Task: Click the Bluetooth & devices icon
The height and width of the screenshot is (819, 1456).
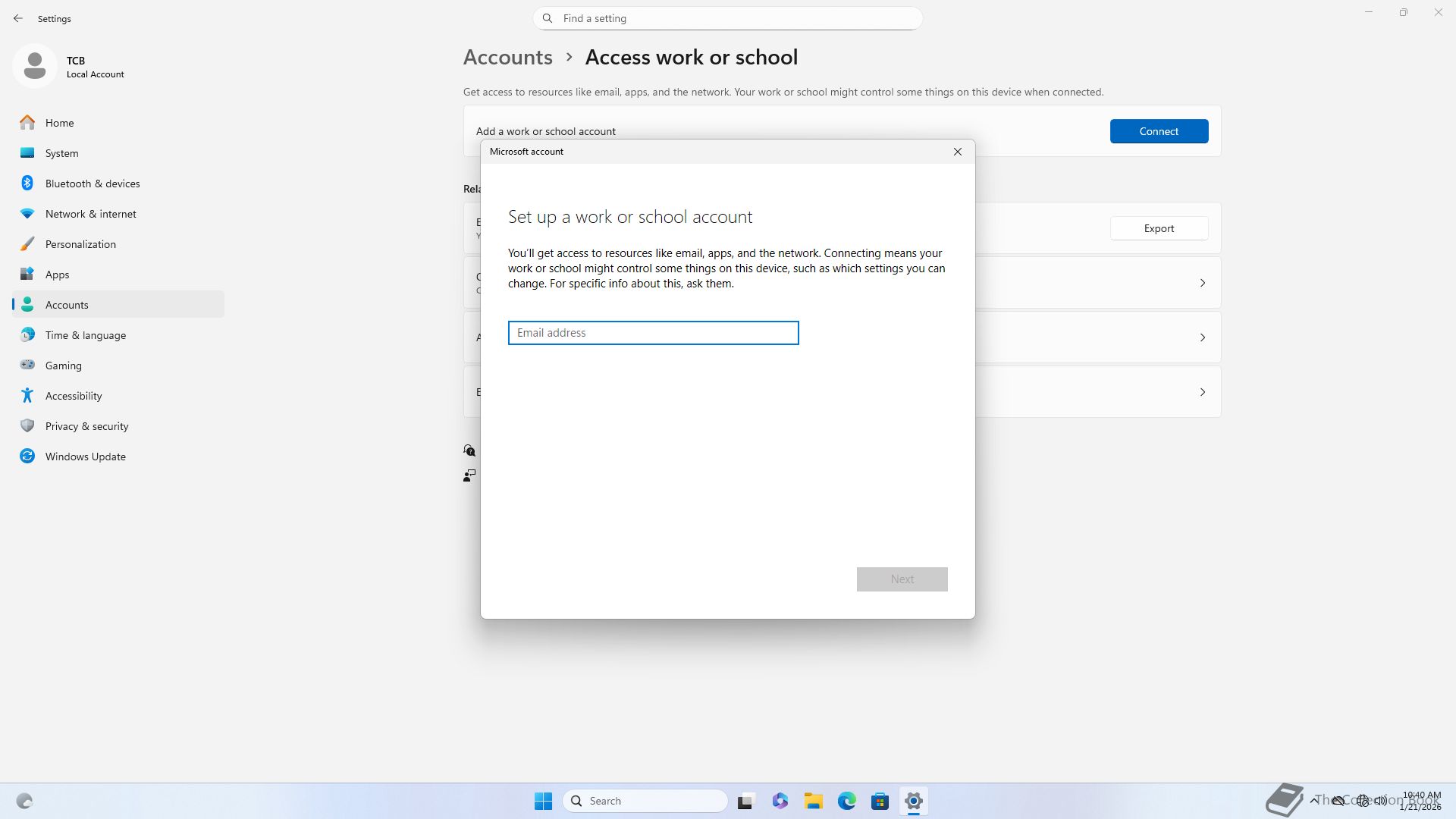Action: 27,184
